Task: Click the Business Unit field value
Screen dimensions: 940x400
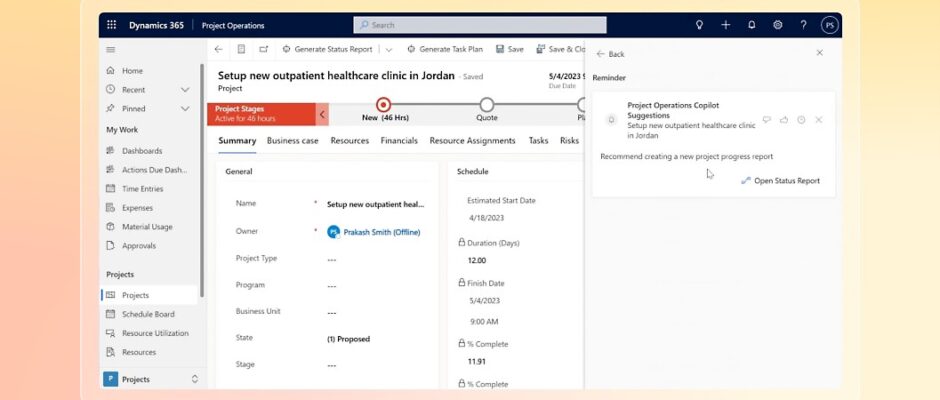Action: 332,313
